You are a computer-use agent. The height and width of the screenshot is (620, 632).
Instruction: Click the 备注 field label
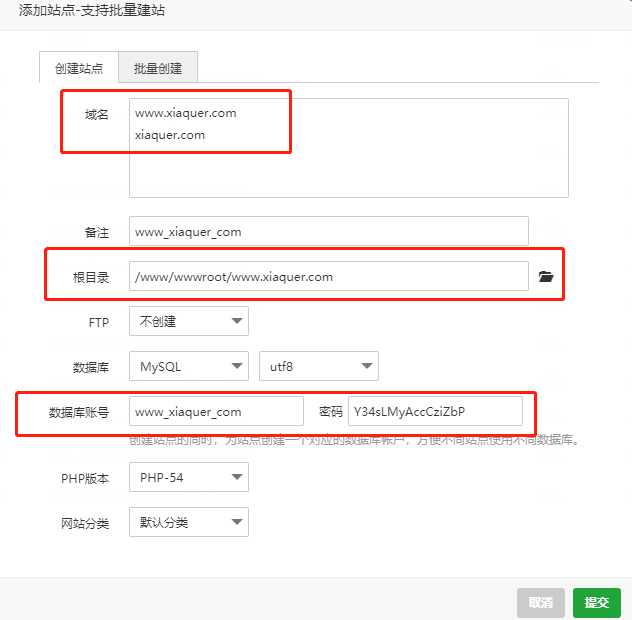(x=97, y=232)
